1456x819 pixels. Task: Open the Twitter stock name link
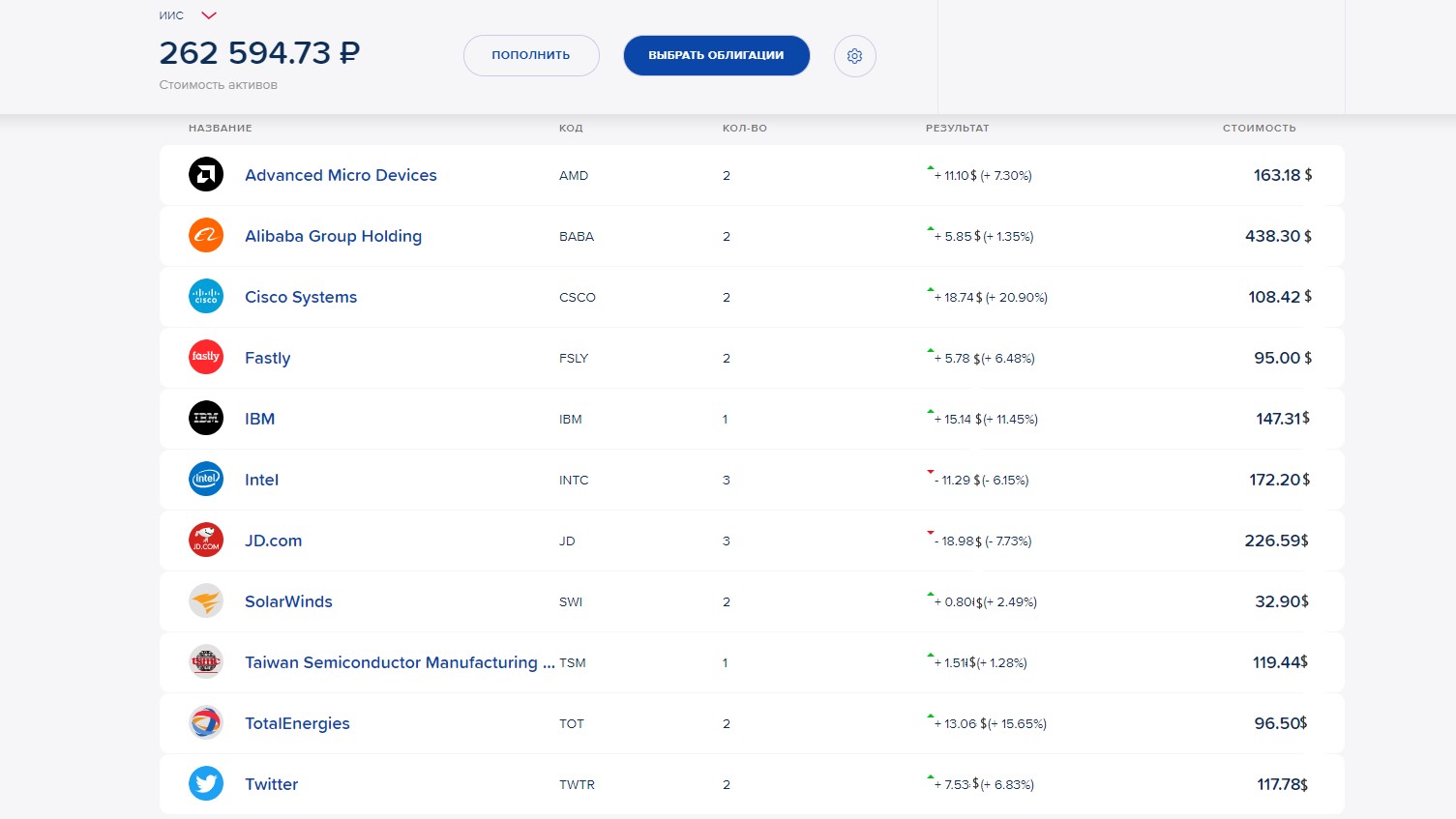point(271,784)
